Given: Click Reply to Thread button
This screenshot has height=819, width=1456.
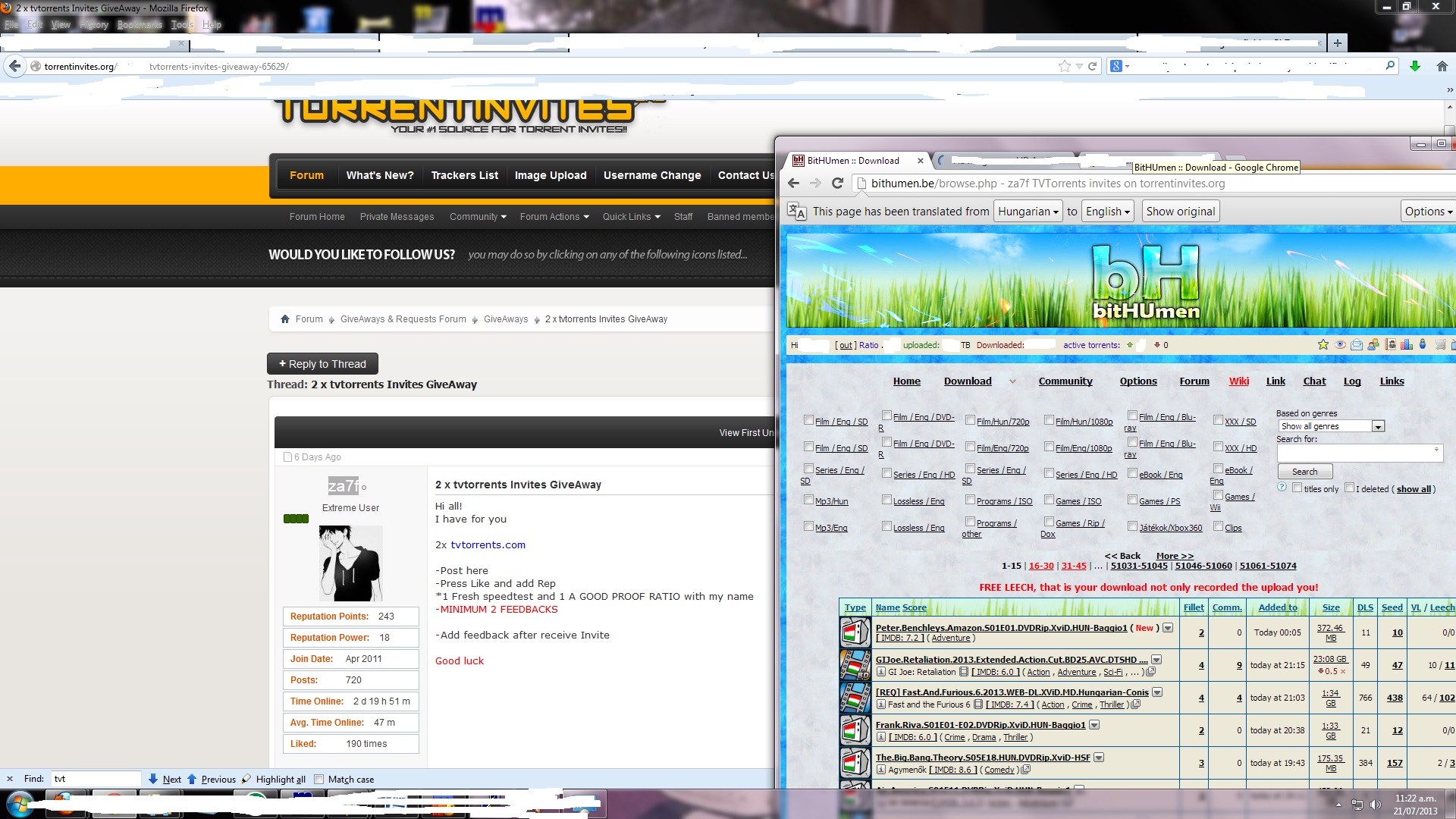Looking at the screenshot, I should tap(322, 363).
